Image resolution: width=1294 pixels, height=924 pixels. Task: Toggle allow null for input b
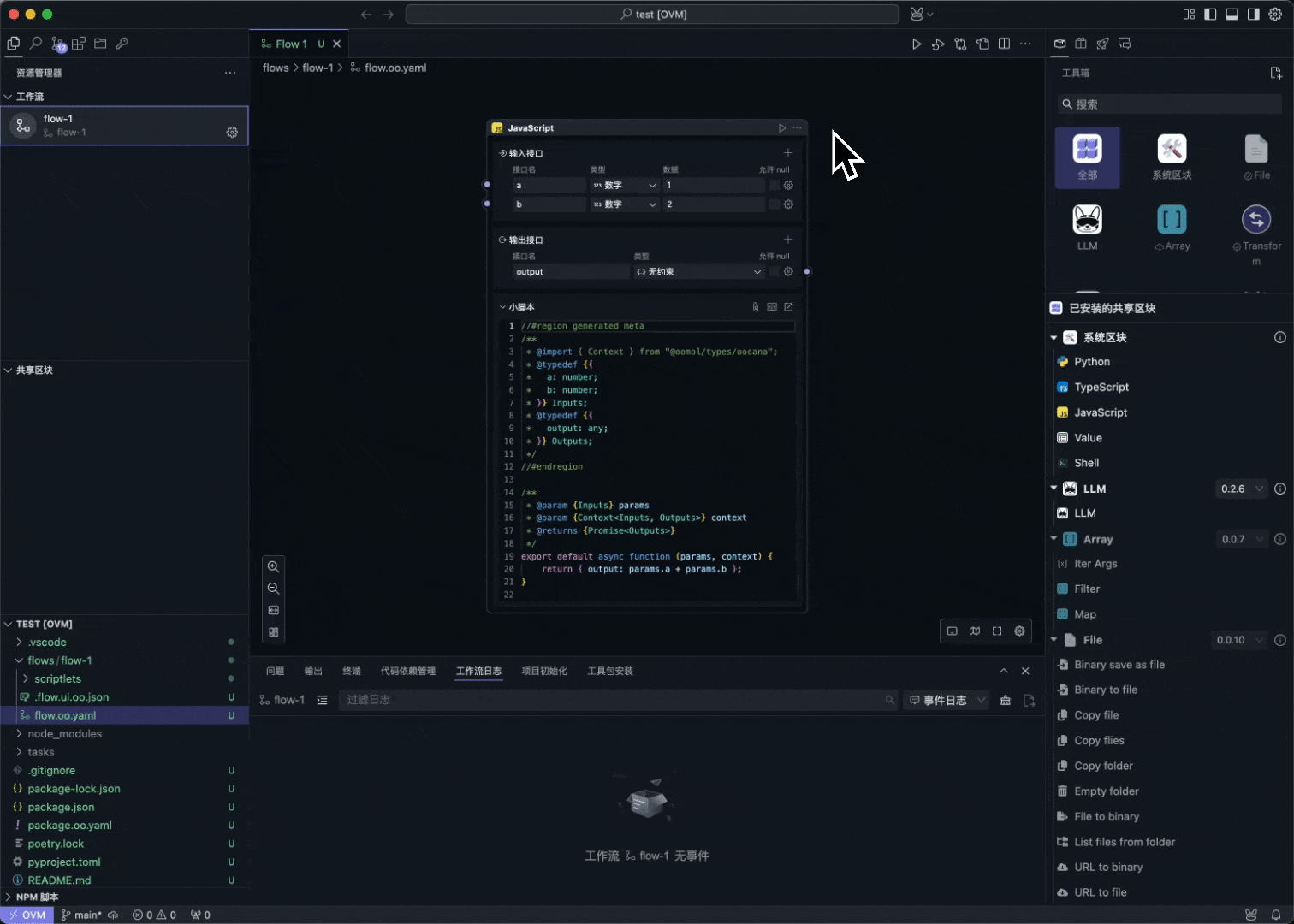774,204
